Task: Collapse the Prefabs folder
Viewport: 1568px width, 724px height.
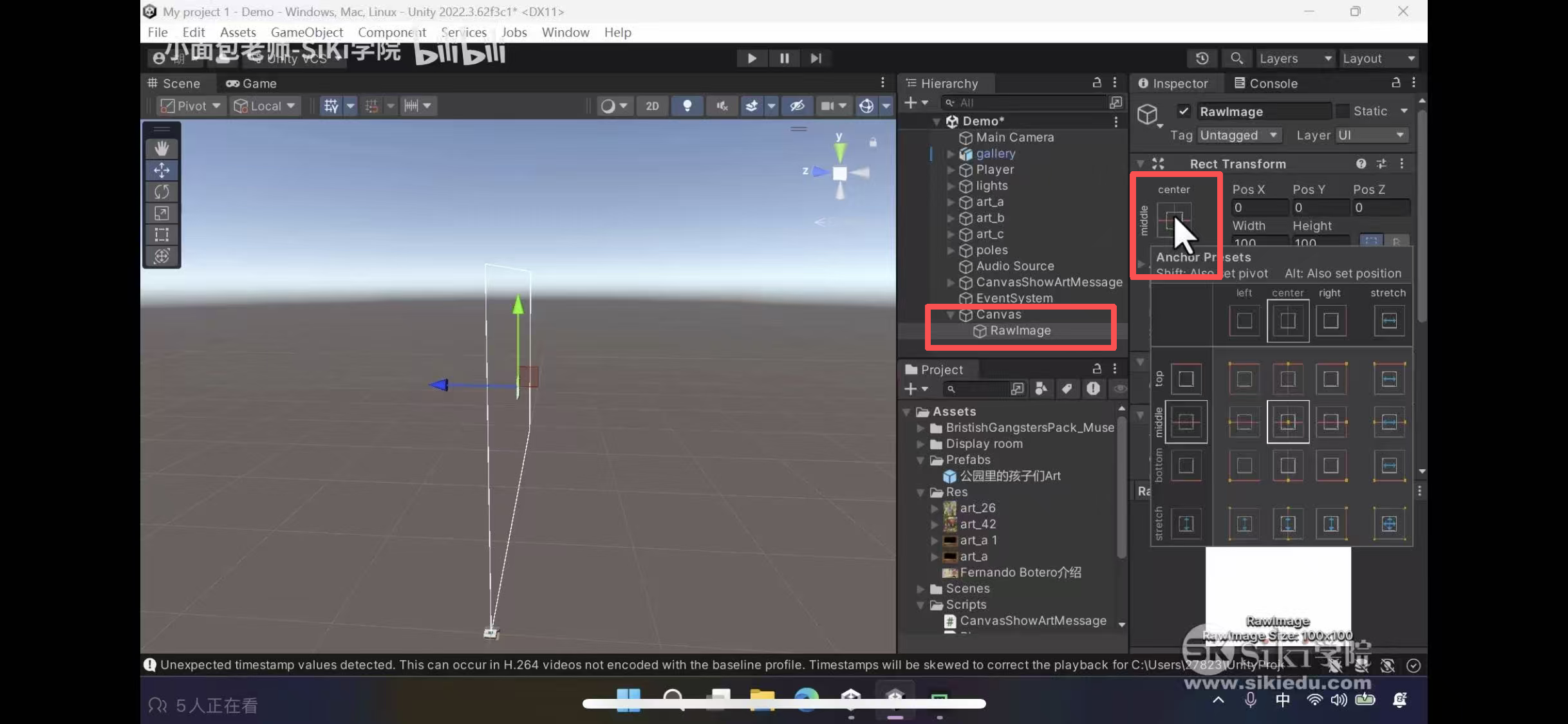Action: [x=920, y=460]
